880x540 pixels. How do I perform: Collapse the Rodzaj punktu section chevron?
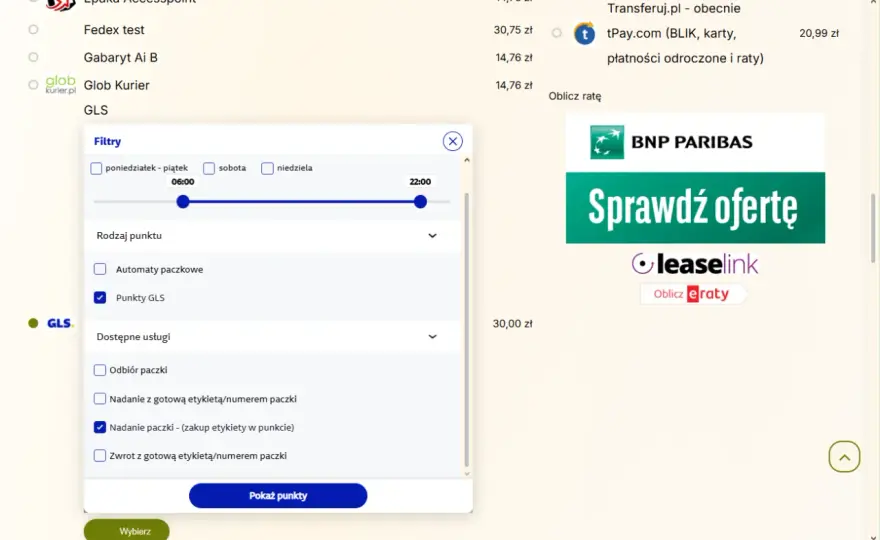pos(432,236)
